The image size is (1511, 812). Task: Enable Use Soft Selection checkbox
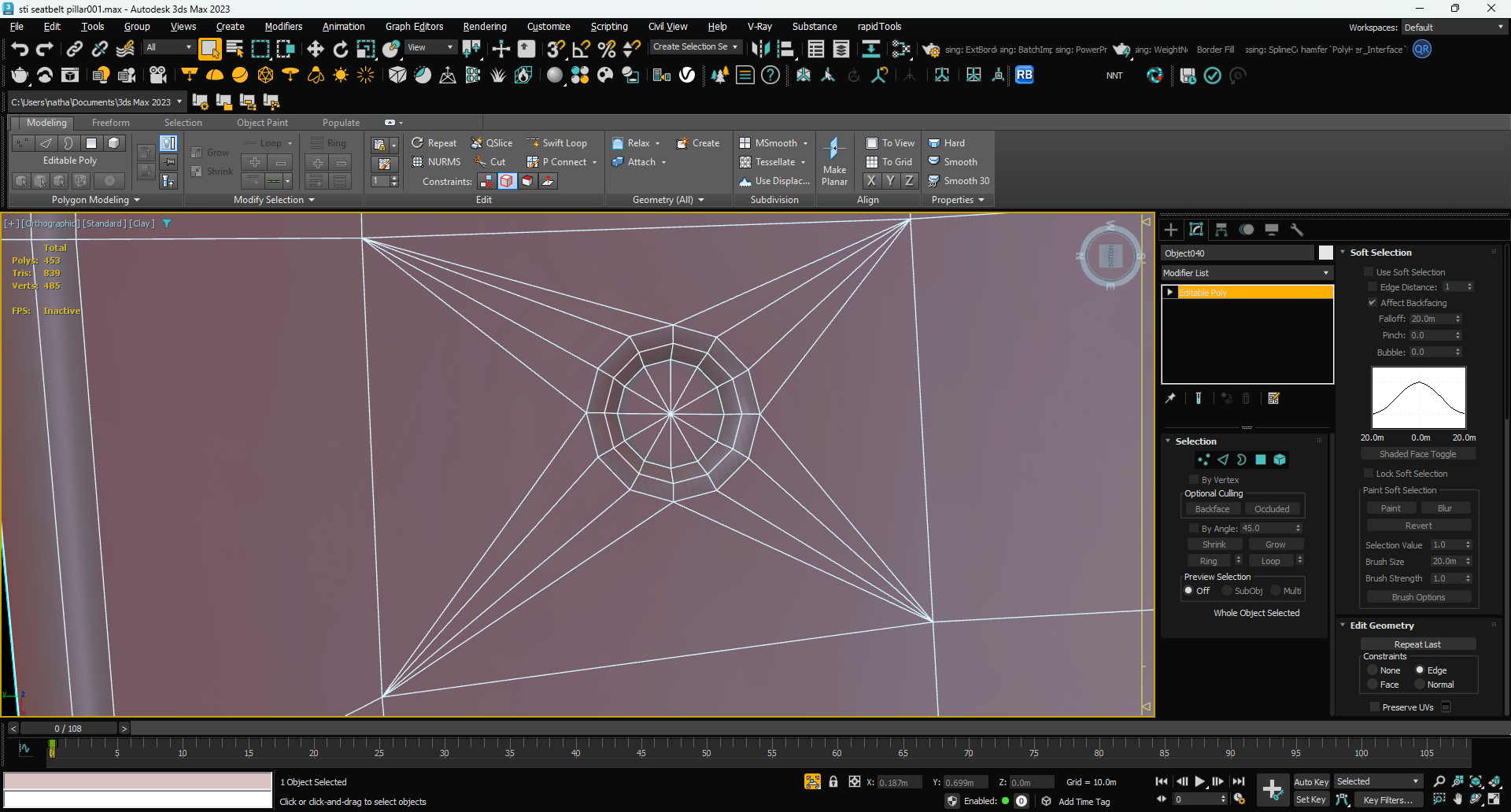(x=1369, y=271)
